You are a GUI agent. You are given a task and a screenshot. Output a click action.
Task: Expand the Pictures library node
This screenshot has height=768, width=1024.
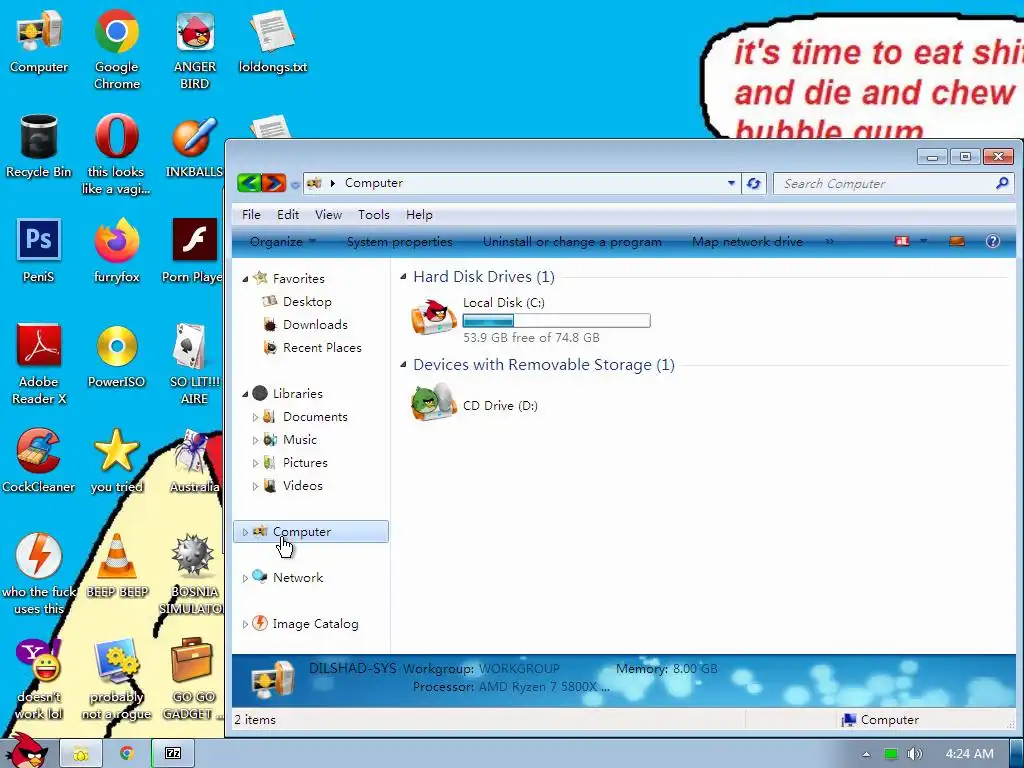255,463
